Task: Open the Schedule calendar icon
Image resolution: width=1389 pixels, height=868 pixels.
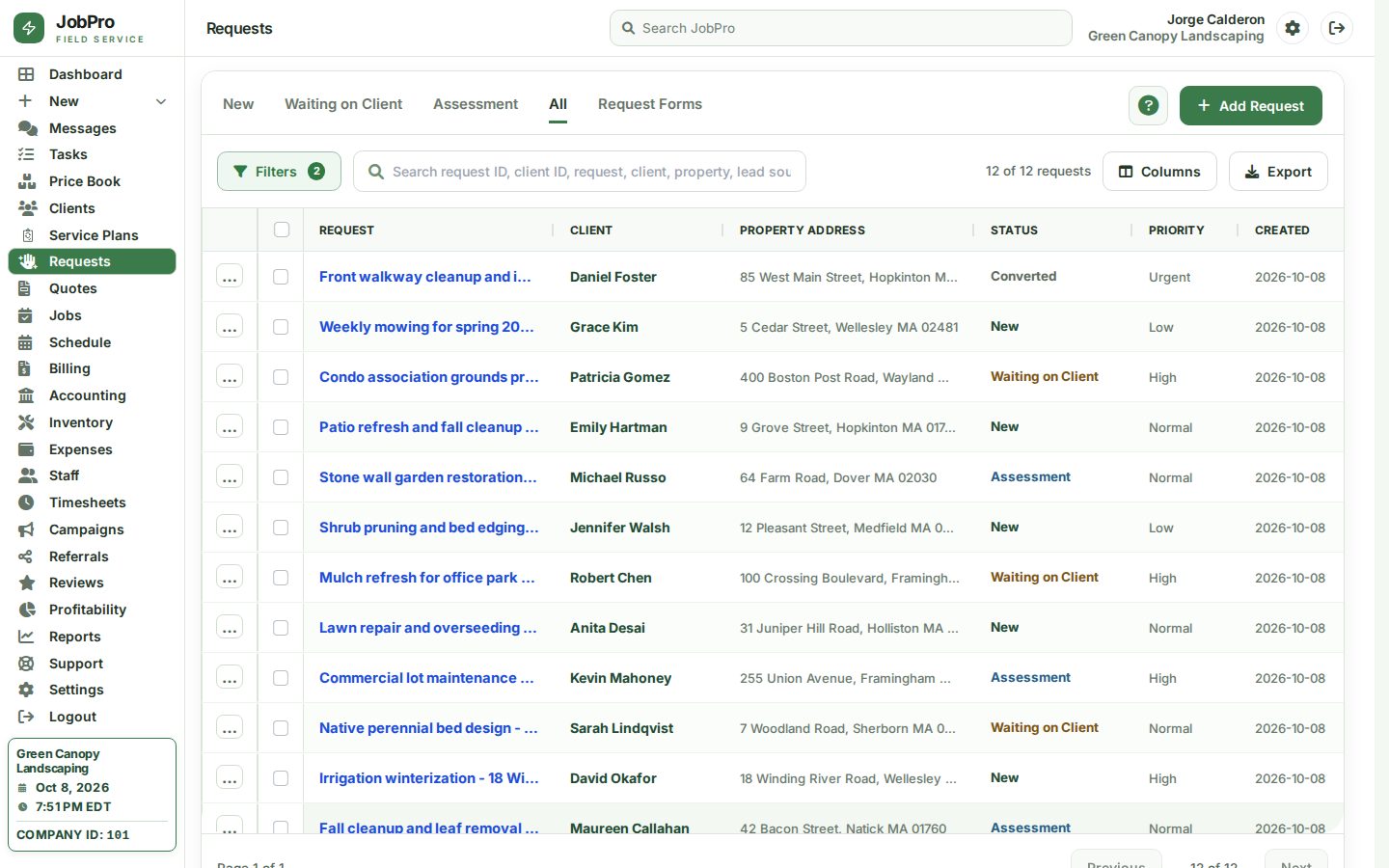Action: pos(26,342)
